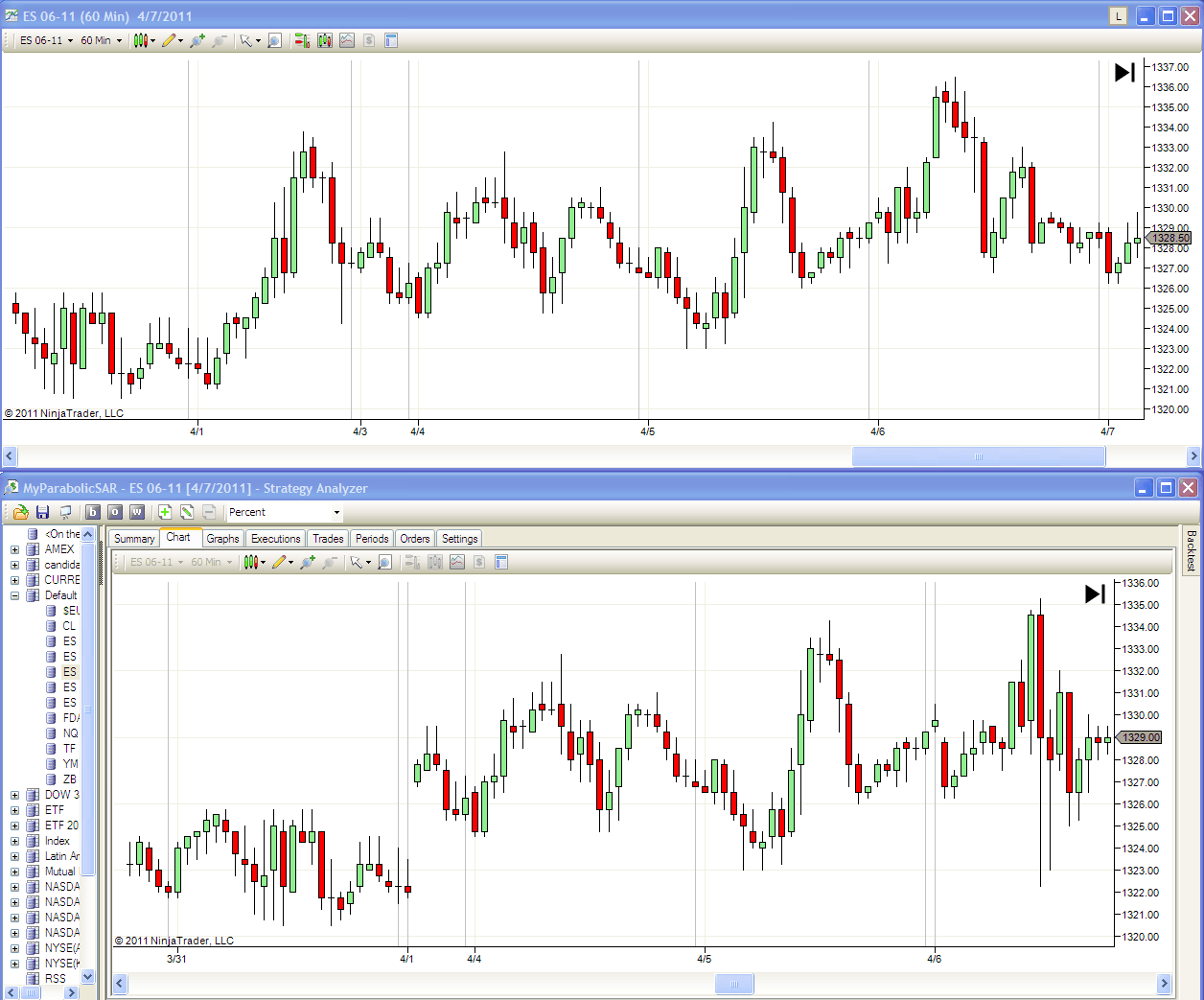Viewport: 1204px width, 1000px height.
Task: Open zoom frame icon in top chart toolbar
Action: click(x=275, y=40)
